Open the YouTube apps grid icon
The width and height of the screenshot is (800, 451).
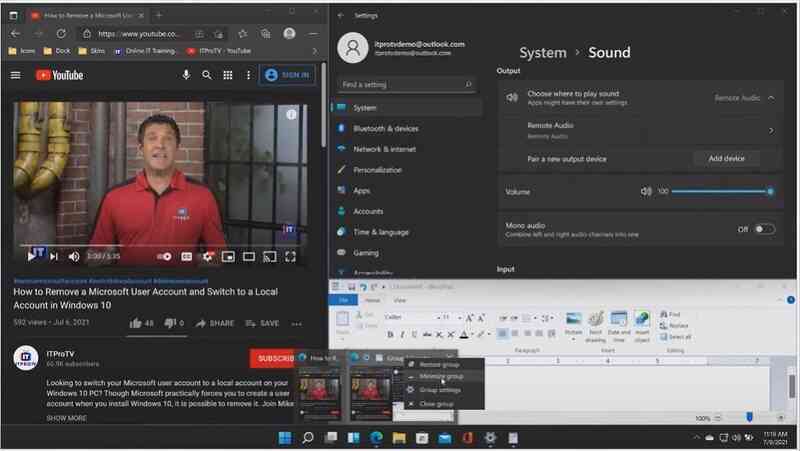tap(228, 75)
